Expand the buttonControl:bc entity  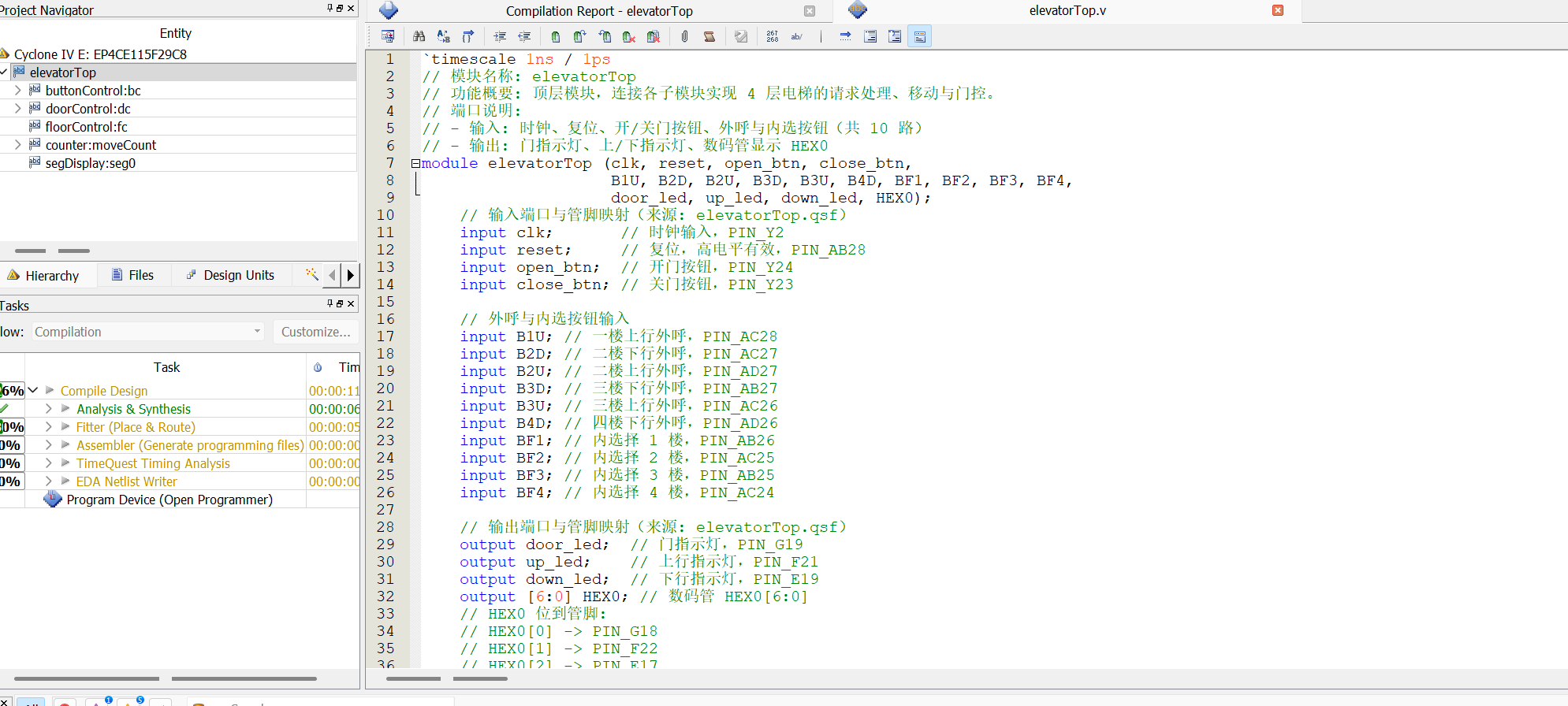tap(18, 91)
